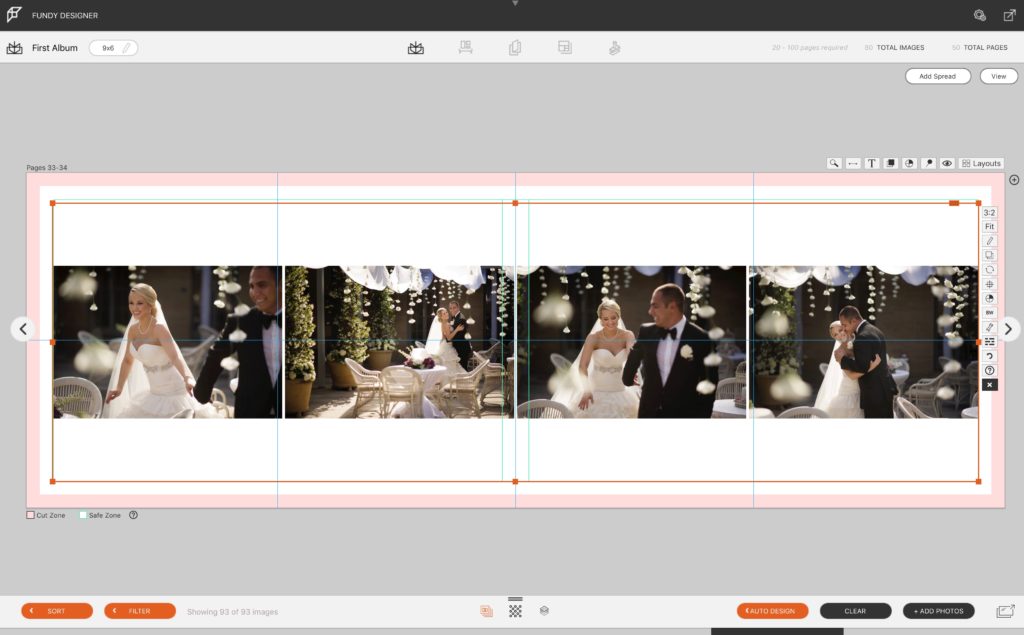Edit album size 9x6 pill
The width and height of the screenshot is (1024, 635).
pos(113,48)
